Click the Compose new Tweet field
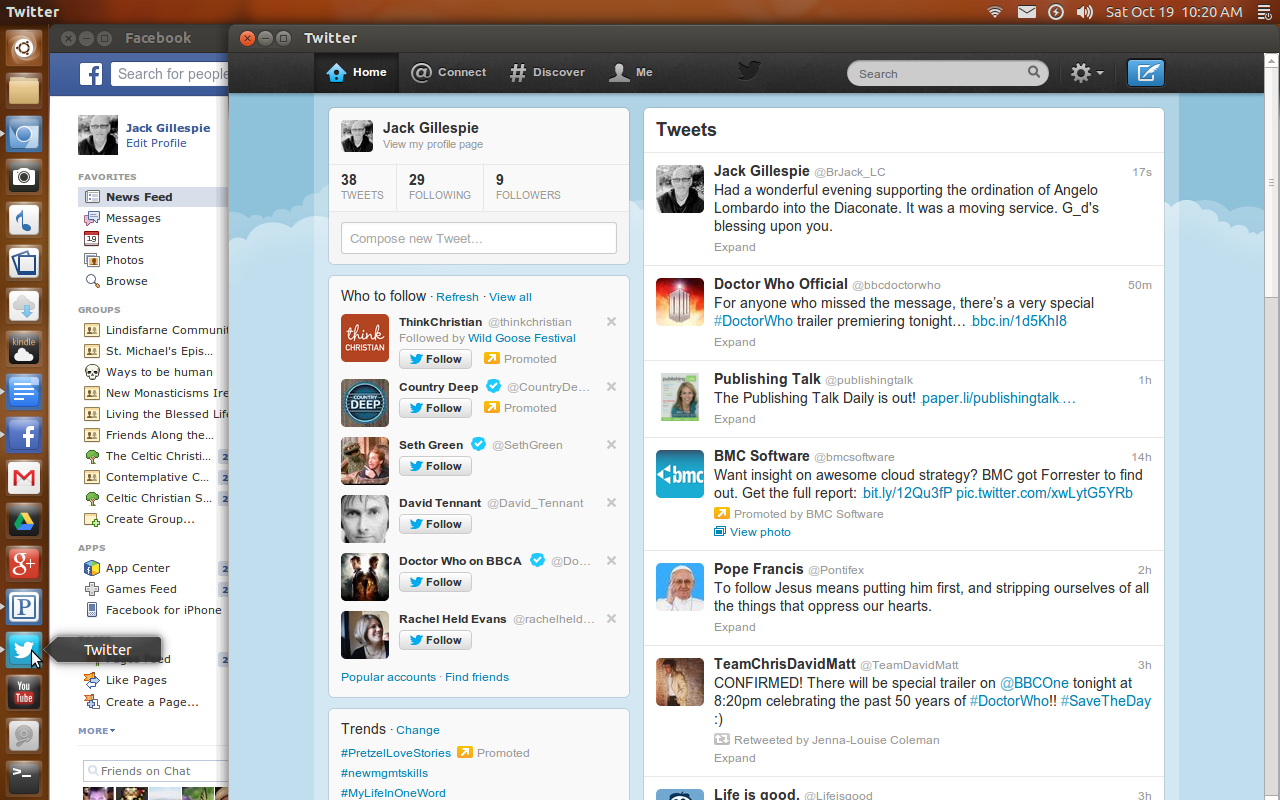Image resolution: width=1280 pixels, height=800 pixels. 479,238
